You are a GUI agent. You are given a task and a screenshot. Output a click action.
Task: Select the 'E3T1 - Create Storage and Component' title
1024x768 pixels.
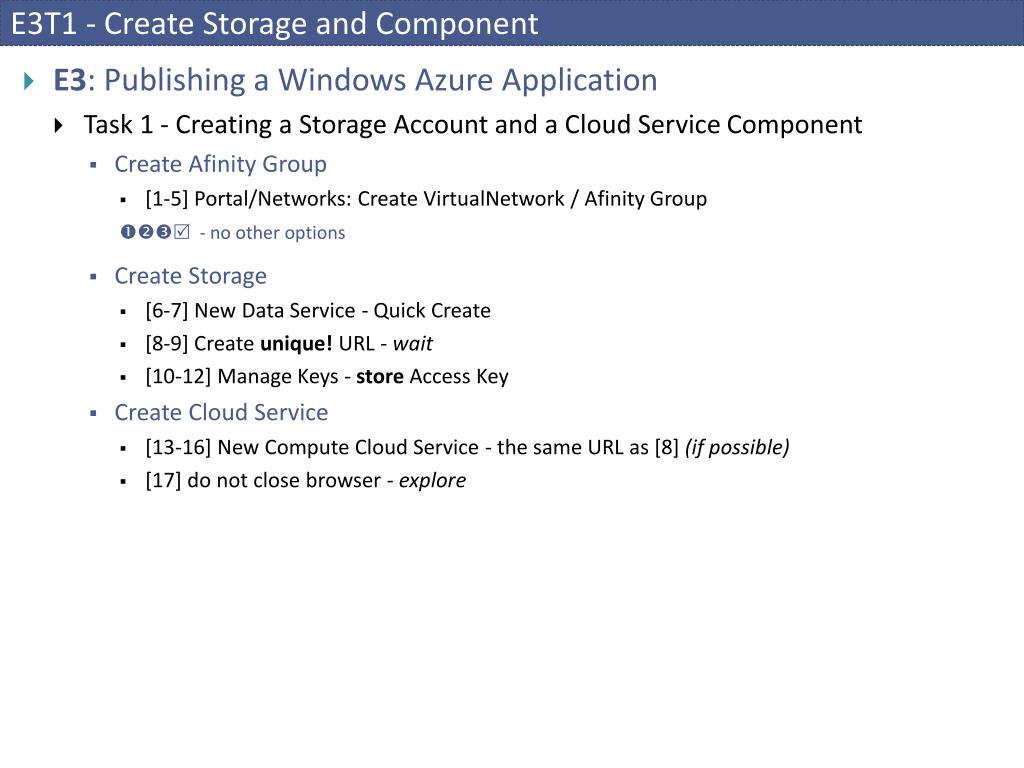[x=274, y=24]
